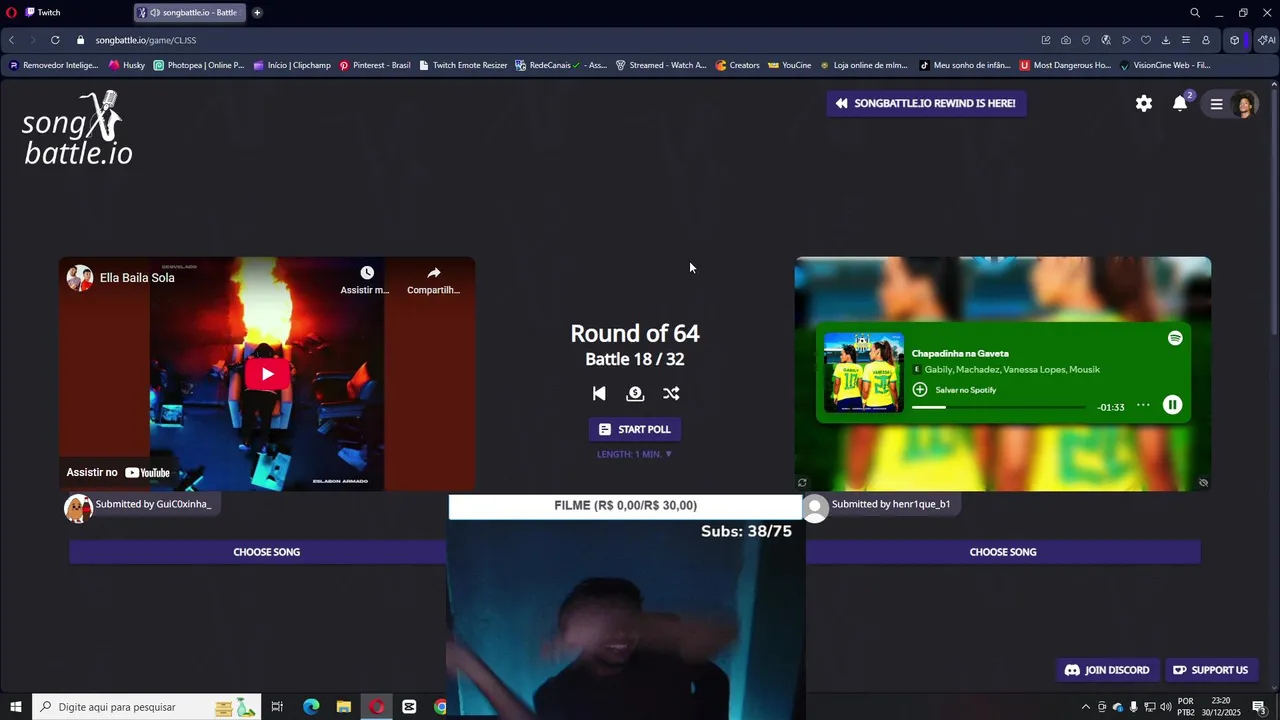Click heart bookmark icon in toolbar

coord(1146,40)
